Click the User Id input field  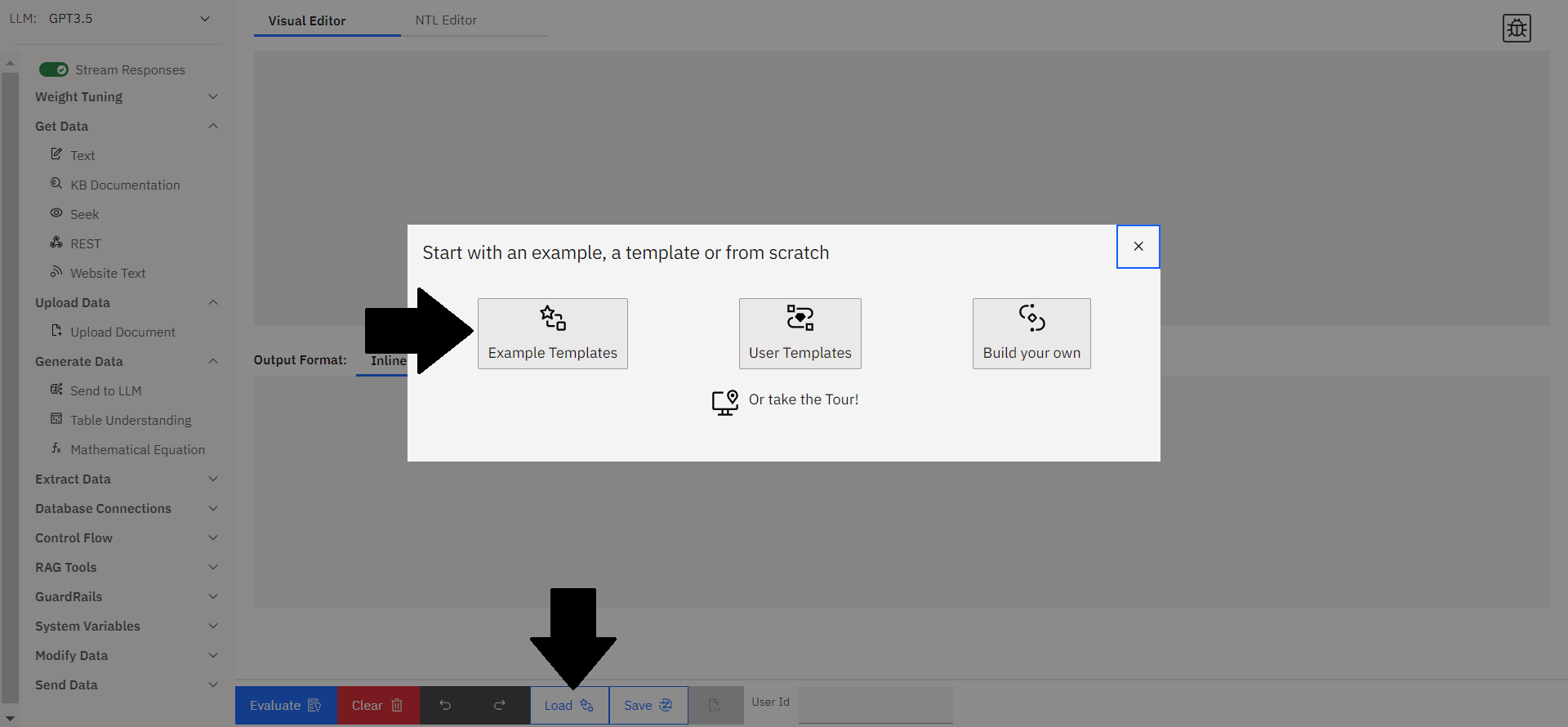pos(875,705)
